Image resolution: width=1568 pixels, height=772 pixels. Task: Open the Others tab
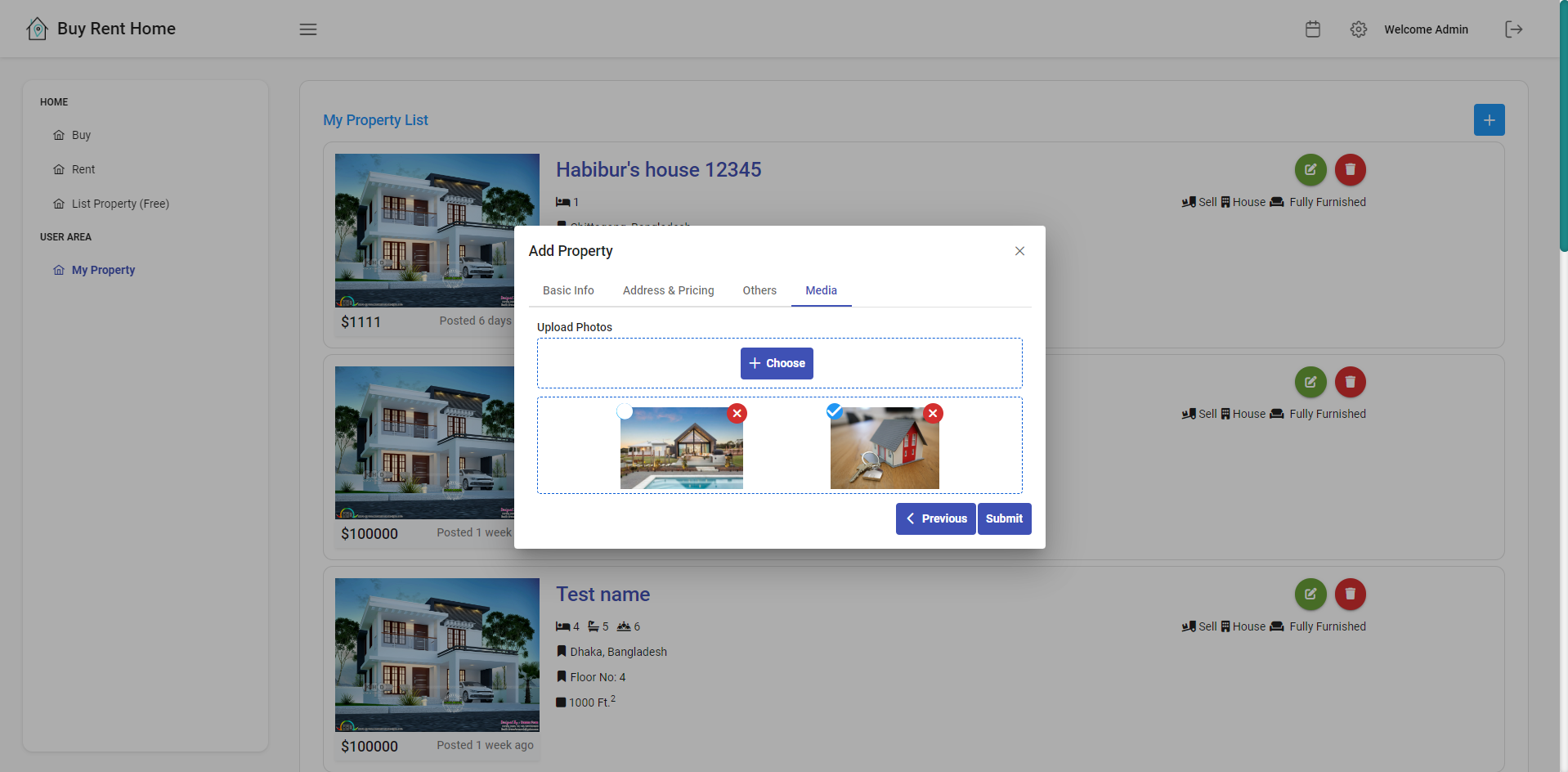click(759, 290)
